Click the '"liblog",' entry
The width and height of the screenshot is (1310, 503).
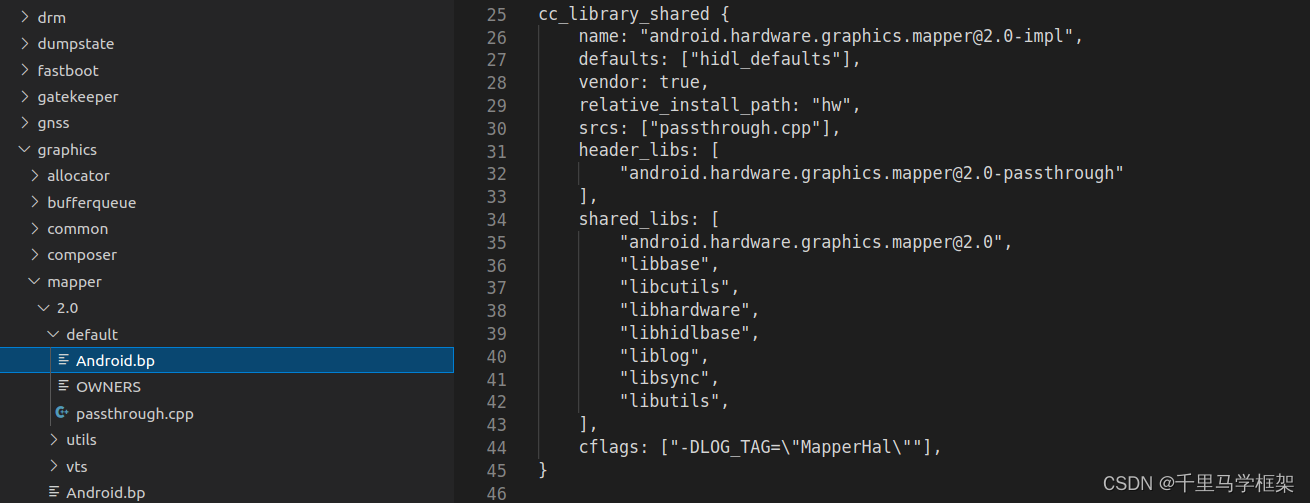[664, 357]
